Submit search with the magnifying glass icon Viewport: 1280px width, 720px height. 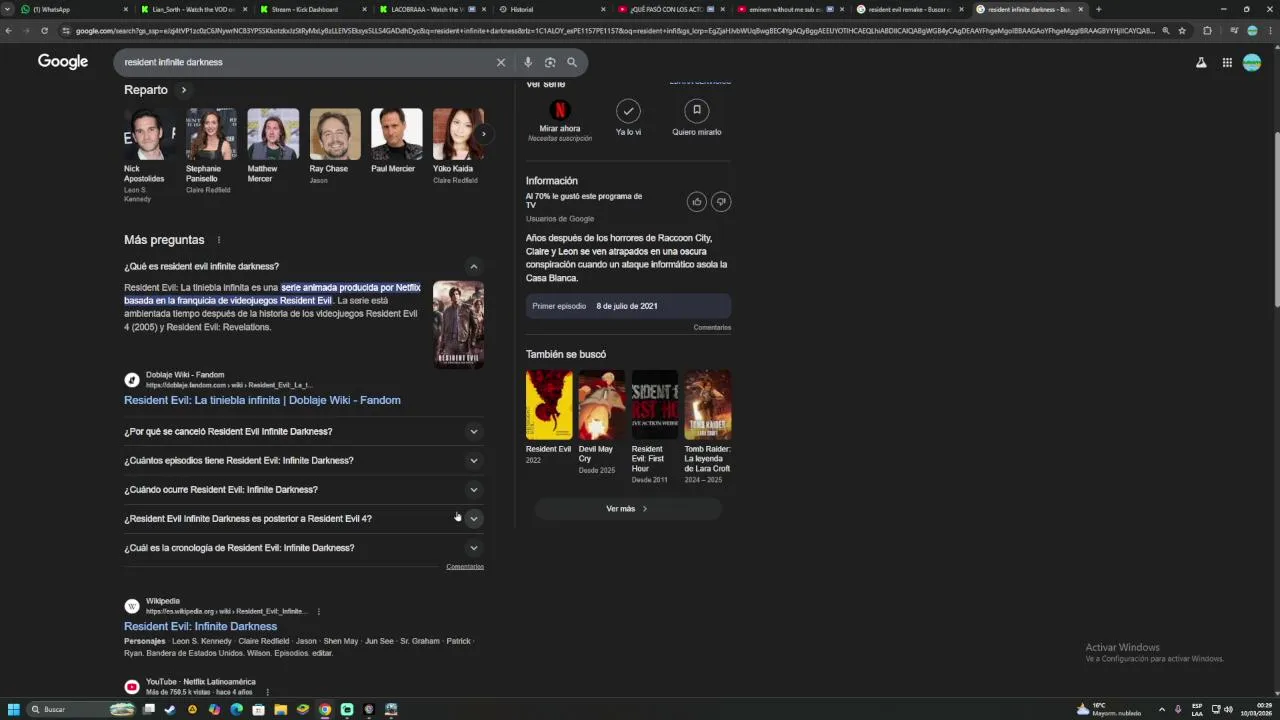point(572,62)
